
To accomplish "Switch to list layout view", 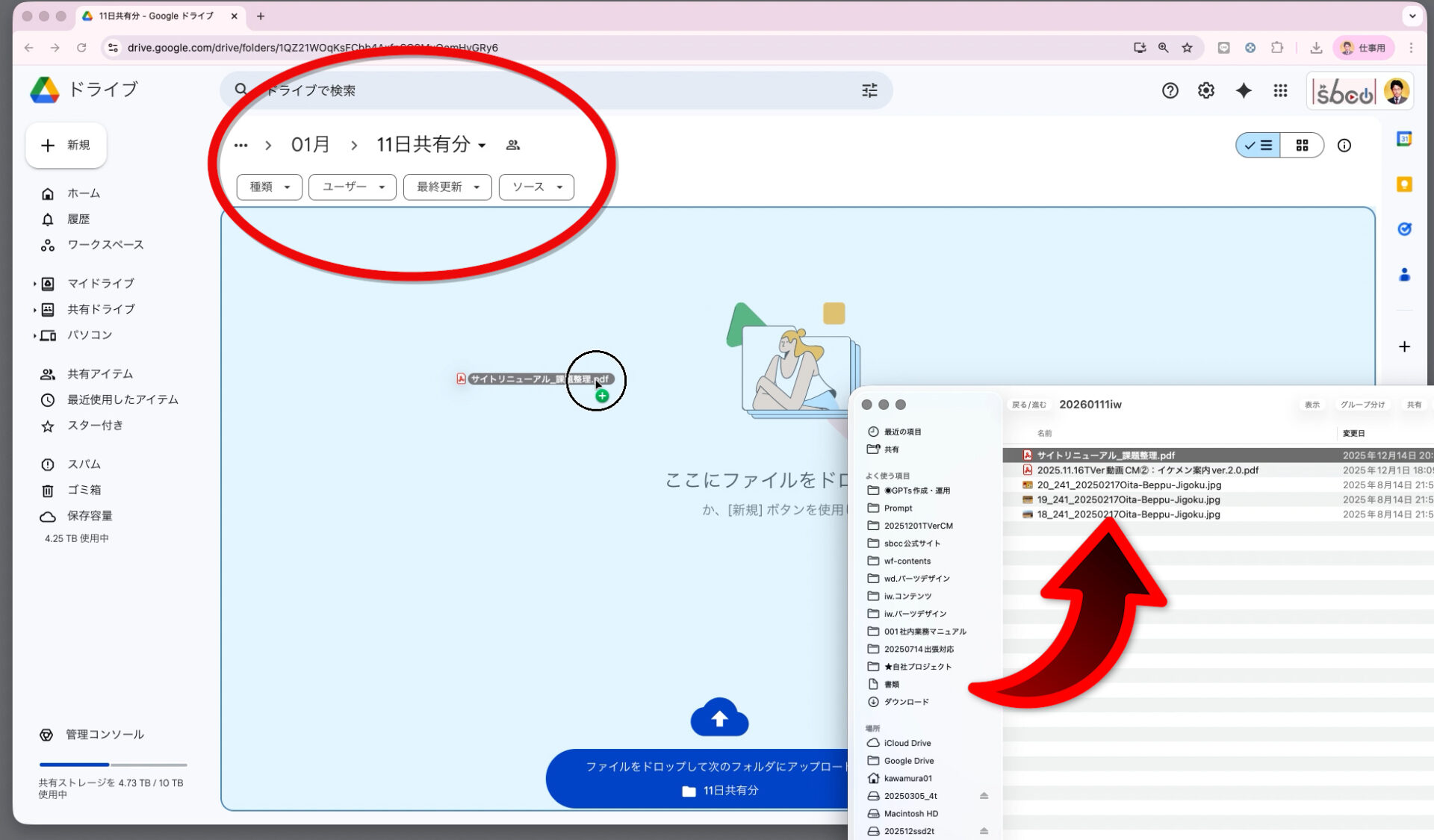I will click(1258, 146).
